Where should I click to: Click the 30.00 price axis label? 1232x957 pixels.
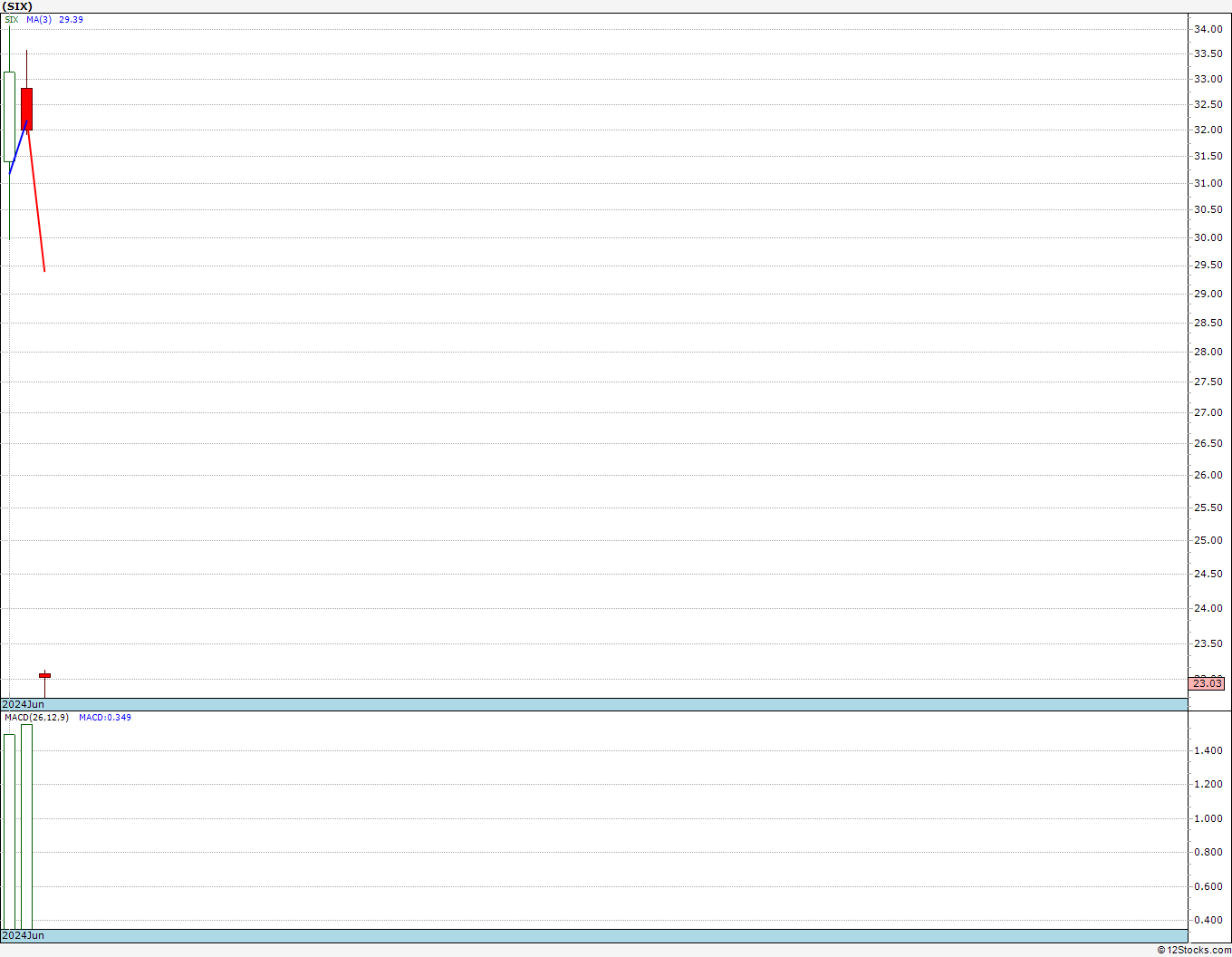(1208, 237)
